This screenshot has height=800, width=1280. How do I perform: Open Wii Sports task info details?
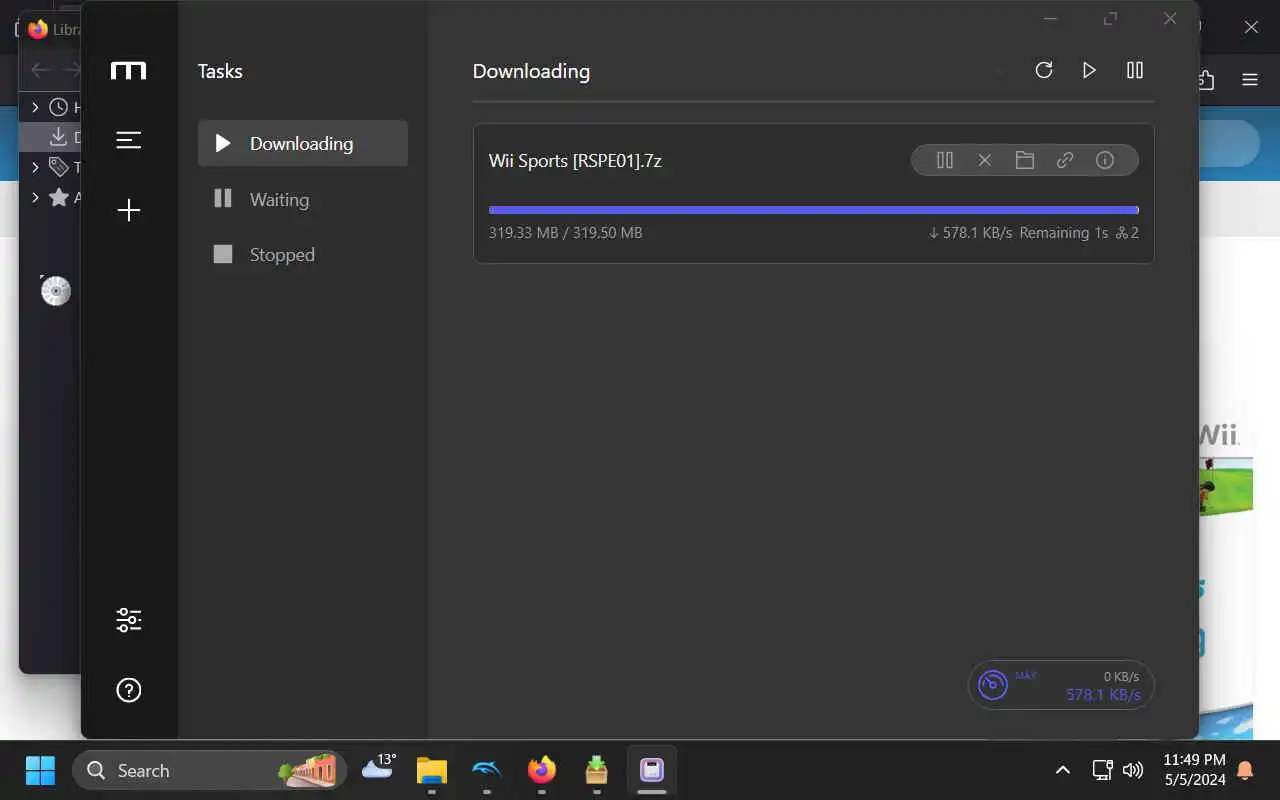1105,160
